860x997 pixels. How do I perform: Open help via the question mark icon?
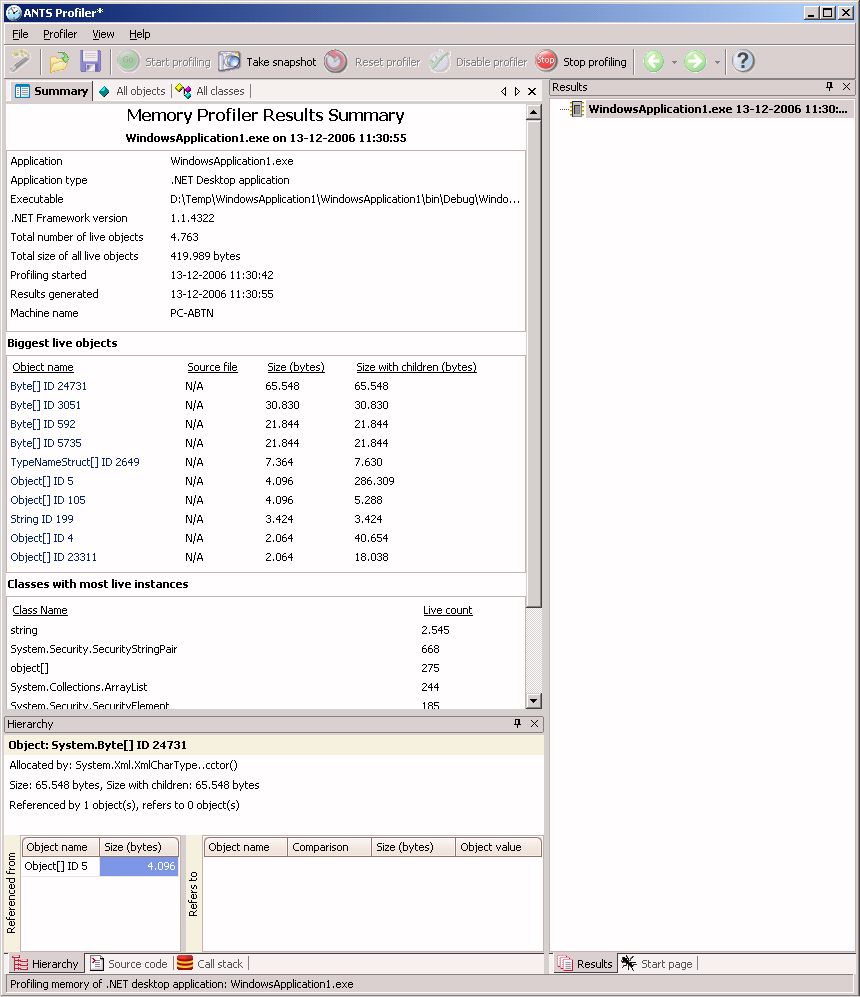coord(743,62)
